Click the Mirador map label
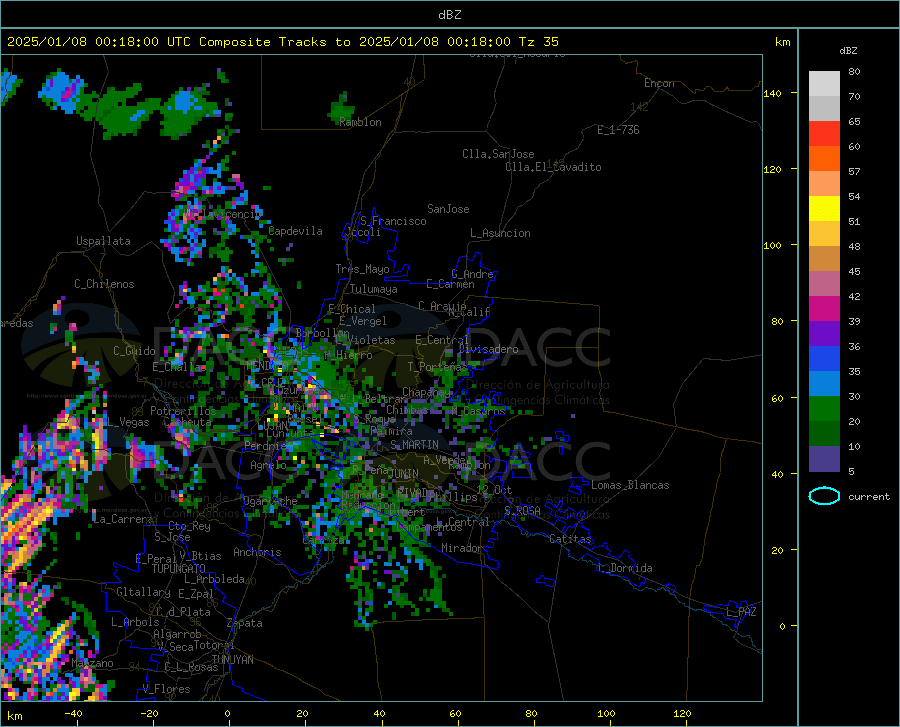The width and height of the screenshot is (900, 727). coord(462,548)
